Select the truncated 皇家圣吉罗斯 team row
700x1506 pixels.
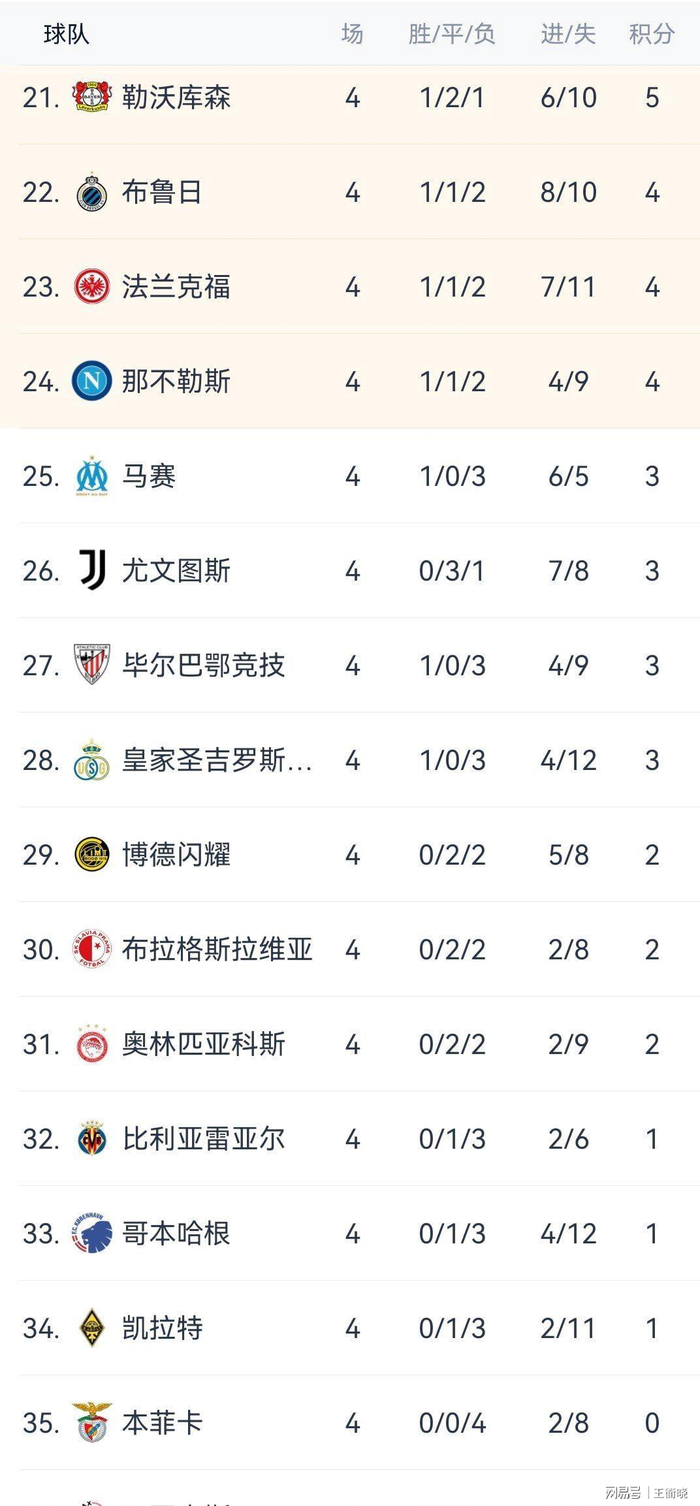(x=217, y=760)
